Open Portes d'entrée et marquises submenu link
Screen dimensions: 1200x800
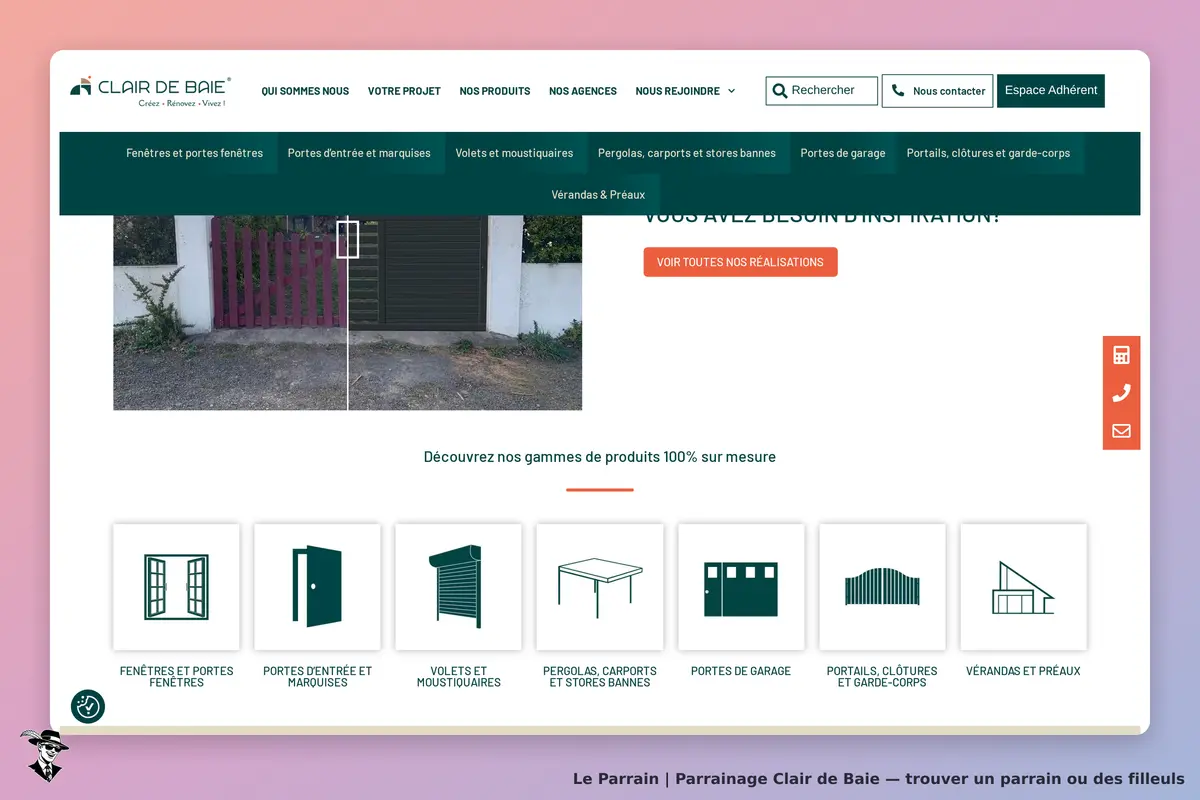coord(359,153)
